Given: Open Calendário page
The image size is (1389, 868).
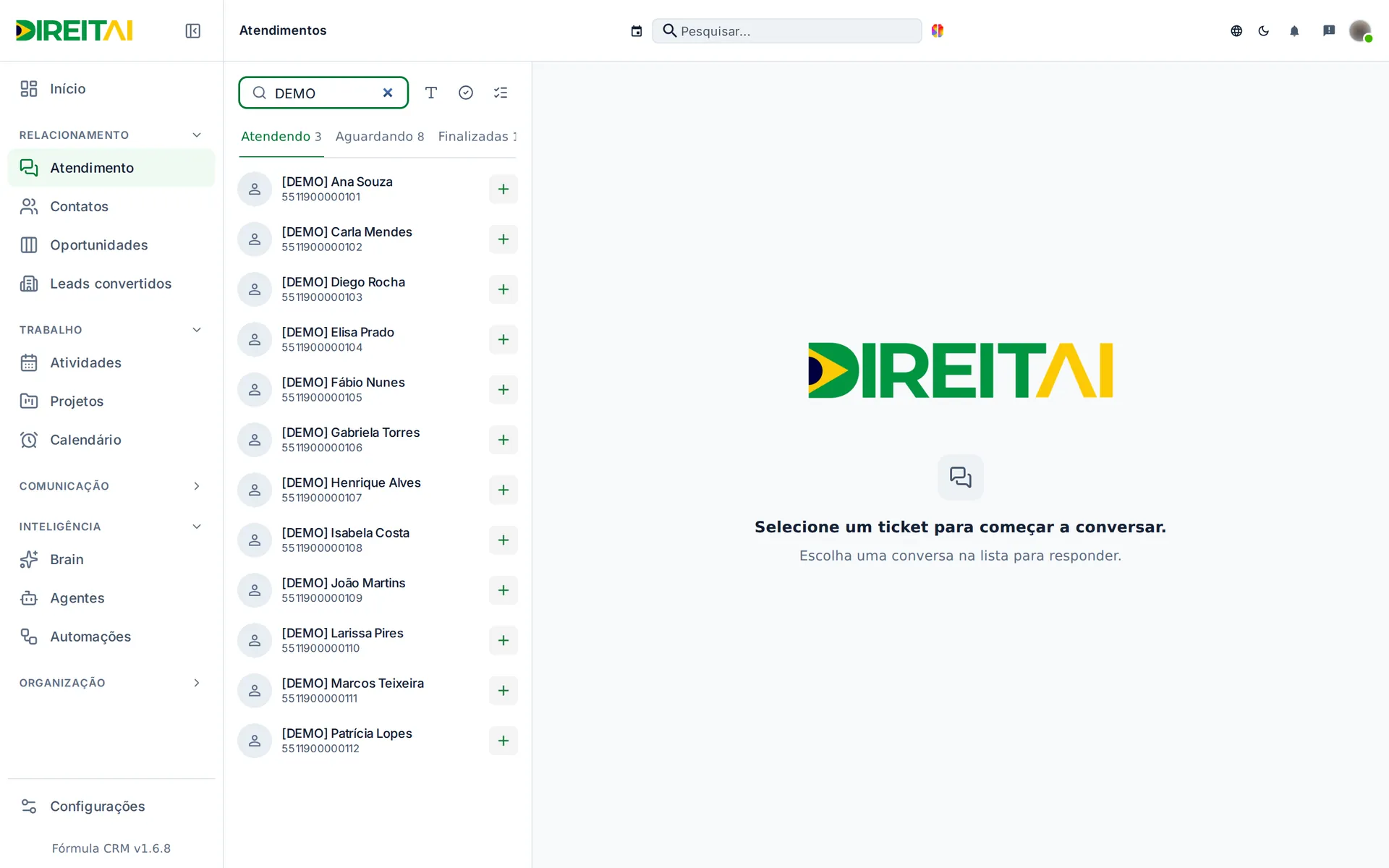Looking at the screenshot, I should 111,440.
